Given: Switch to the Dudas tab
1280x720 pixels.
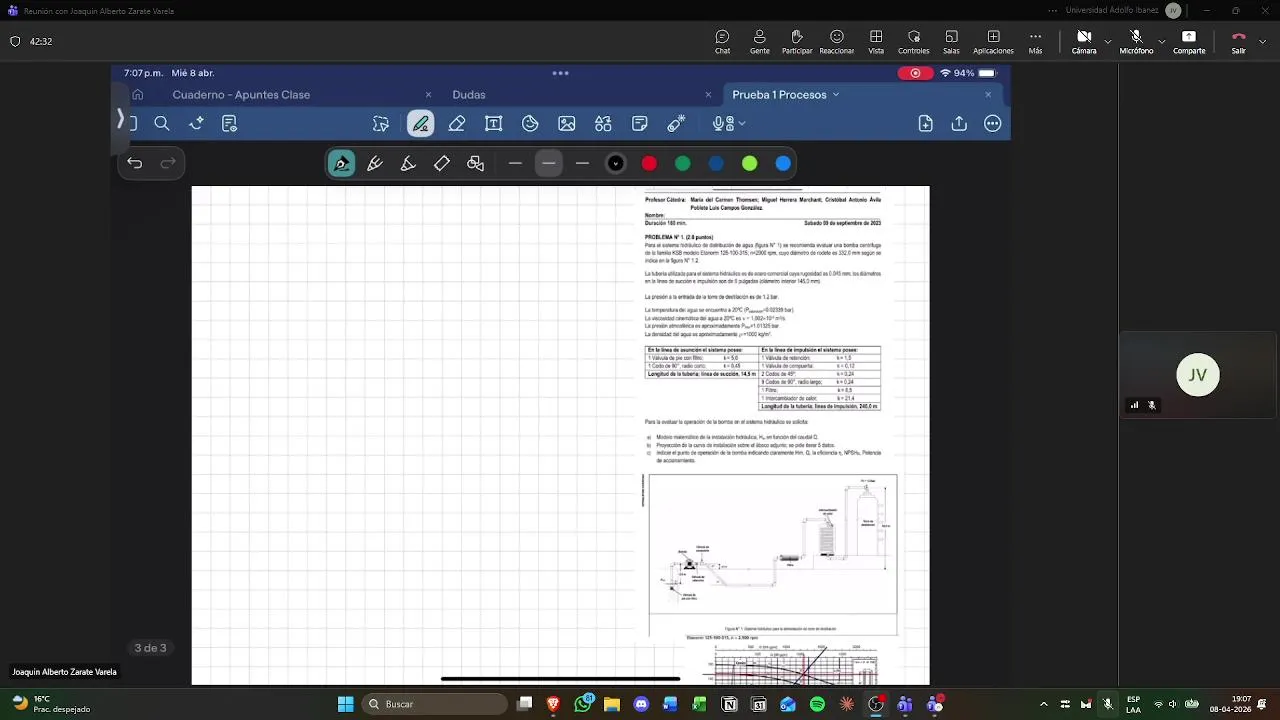Looking at the screenshot, I should tap(469, 95).
